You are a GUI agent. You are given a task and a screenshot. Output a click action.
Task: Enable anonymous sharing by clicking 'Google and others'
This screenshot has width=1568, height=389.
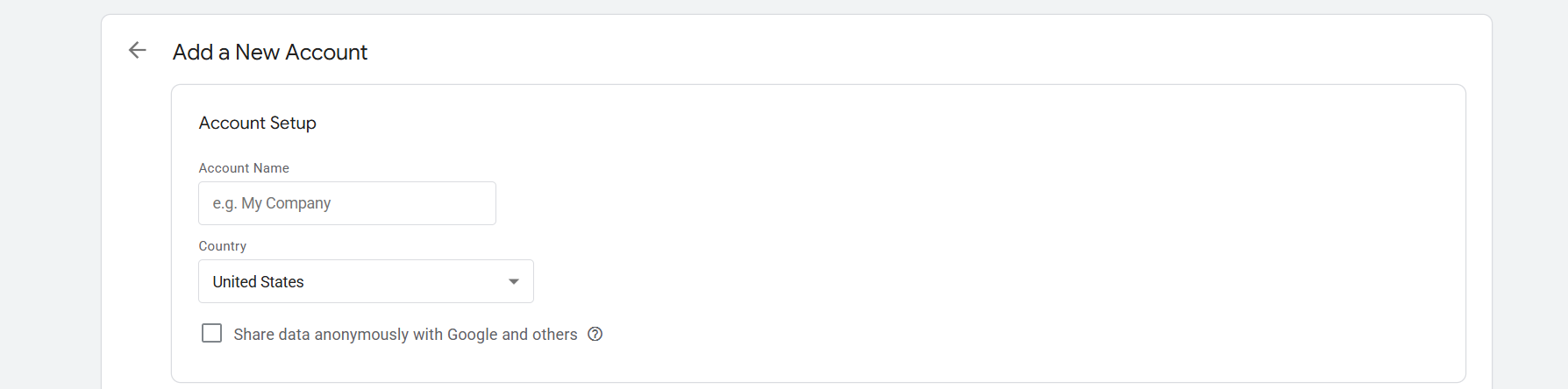tap(512, 335)
